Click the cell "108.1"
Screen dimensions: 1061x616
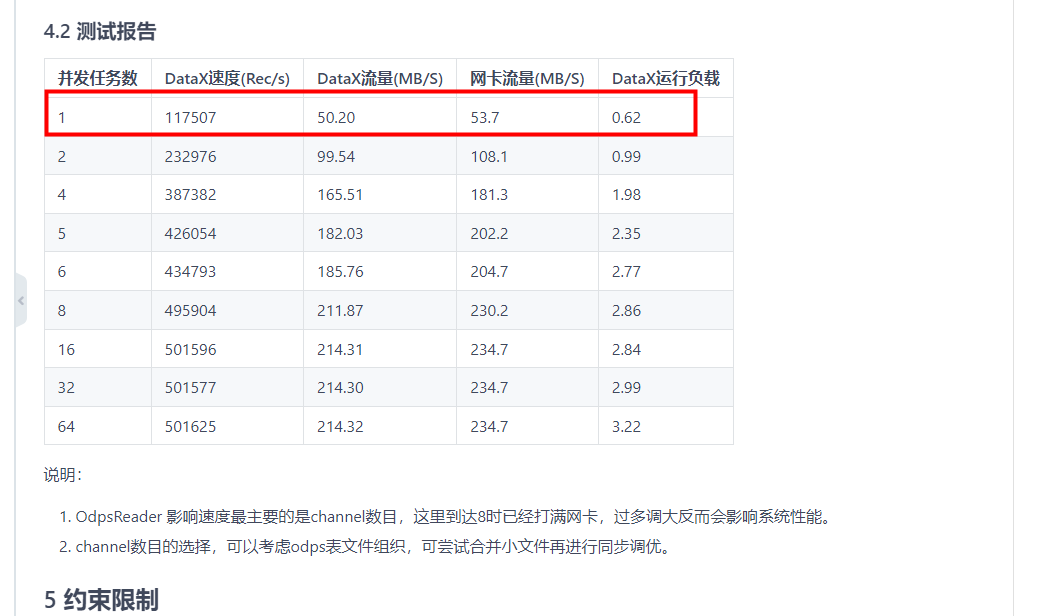528,156
